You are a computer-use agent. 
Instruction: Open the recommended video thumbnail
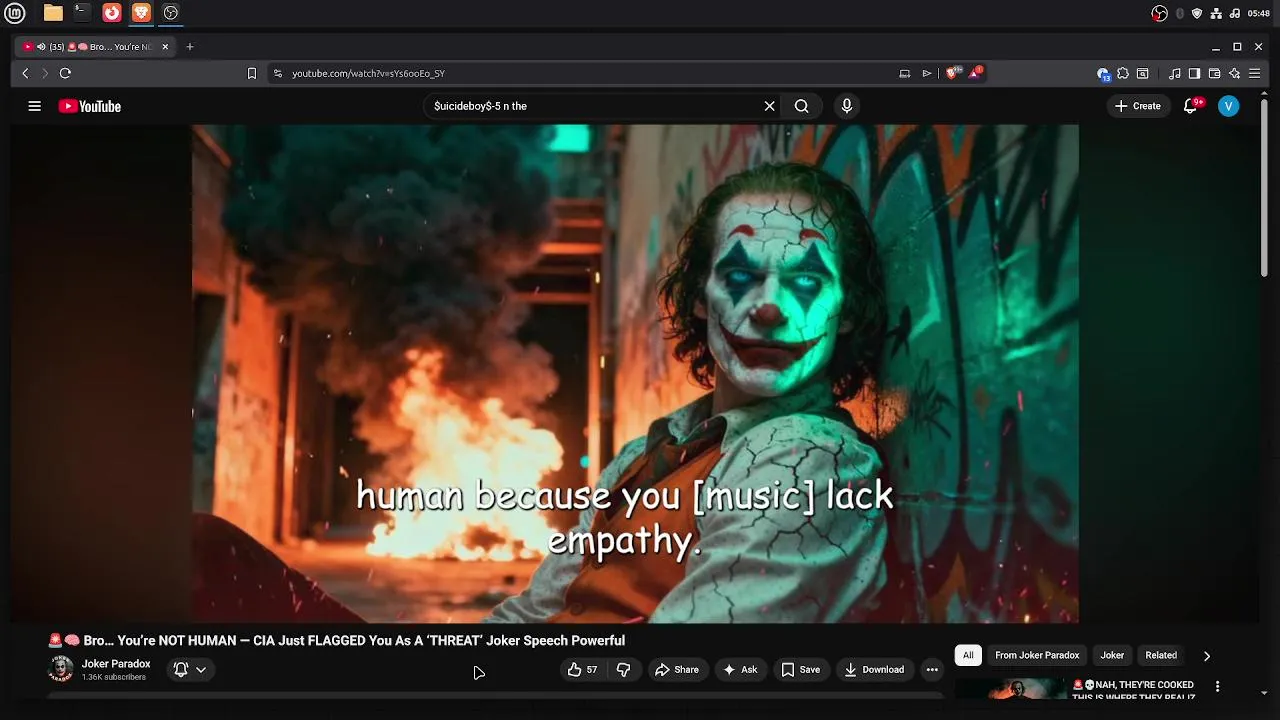pos(1011,689)
